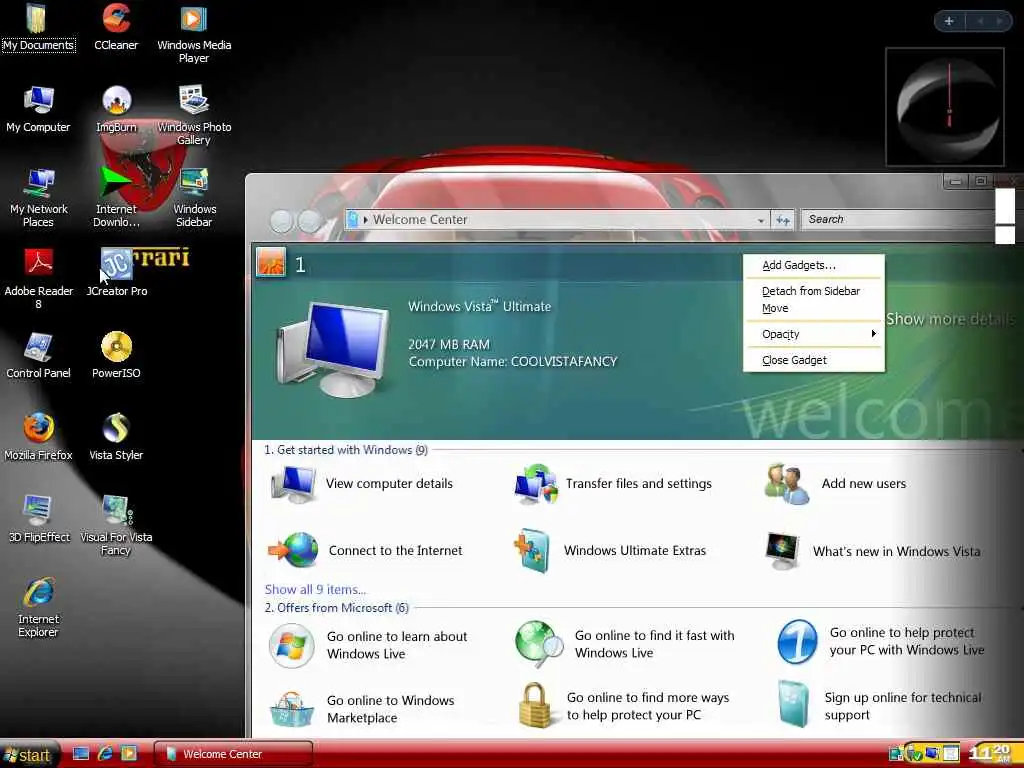Click the Search field in Welcome Center
The height and width of the screenshot is (768, 1024).
[898, 219]
